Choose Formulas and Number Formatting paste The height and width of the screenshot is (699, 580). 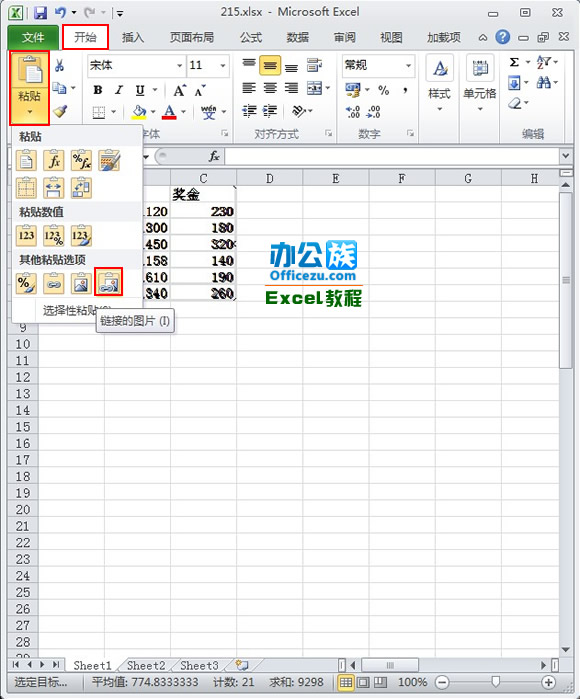(82, 161)
